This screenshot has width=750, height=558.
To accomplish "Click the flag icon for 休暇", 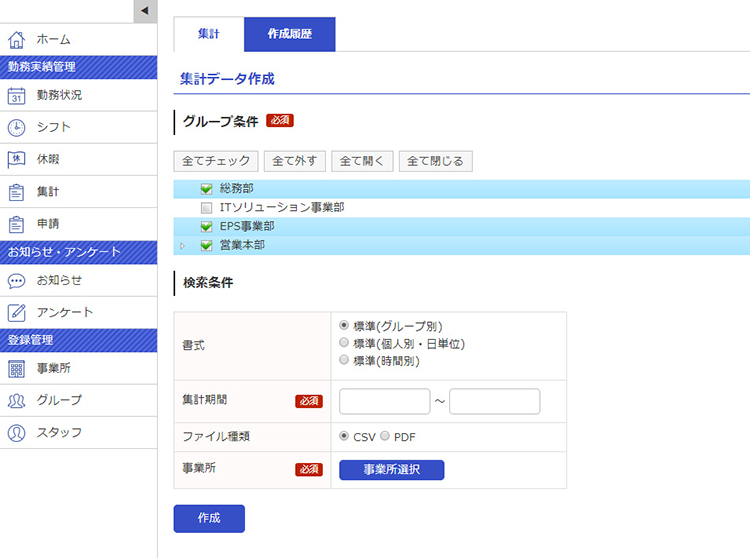I will tap(16, 160).
